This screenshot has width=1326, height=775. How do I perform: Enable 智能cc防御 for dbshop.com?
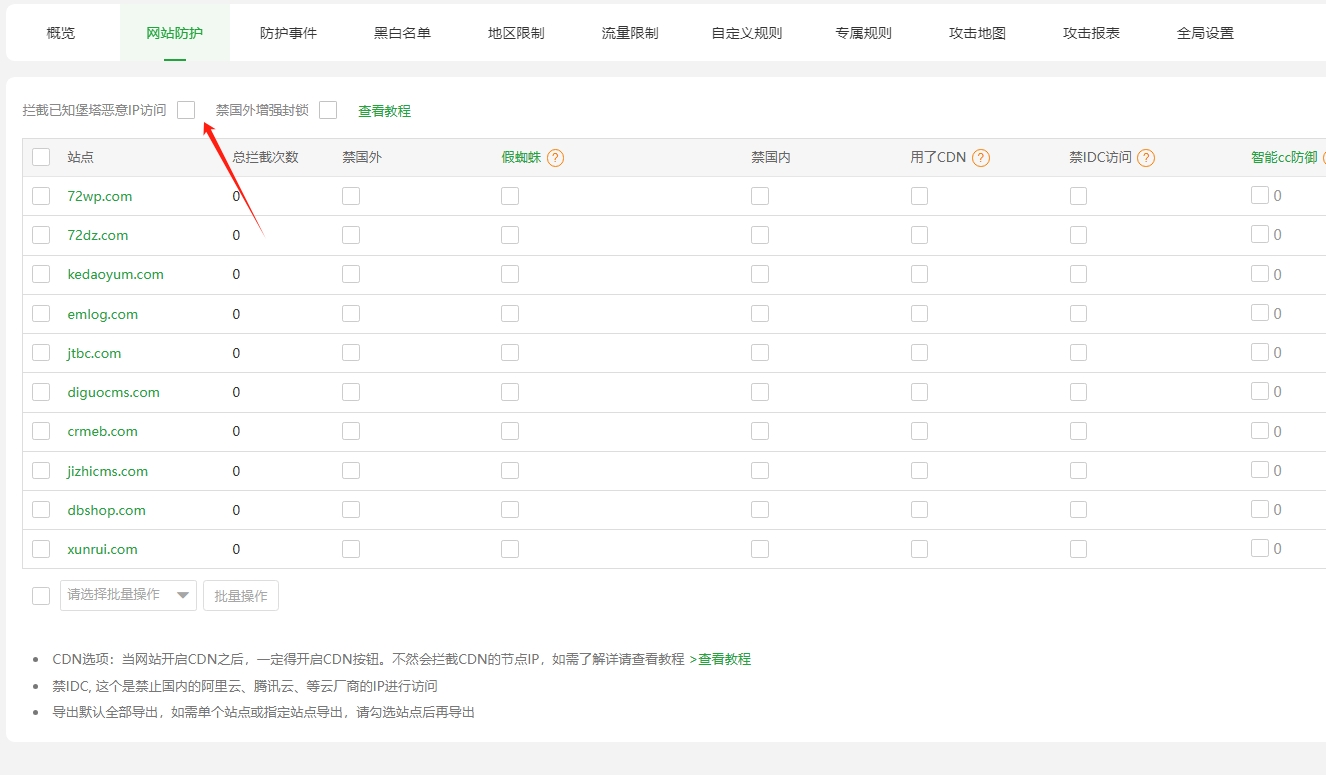pyautogui.click(x=1260, y=509)
